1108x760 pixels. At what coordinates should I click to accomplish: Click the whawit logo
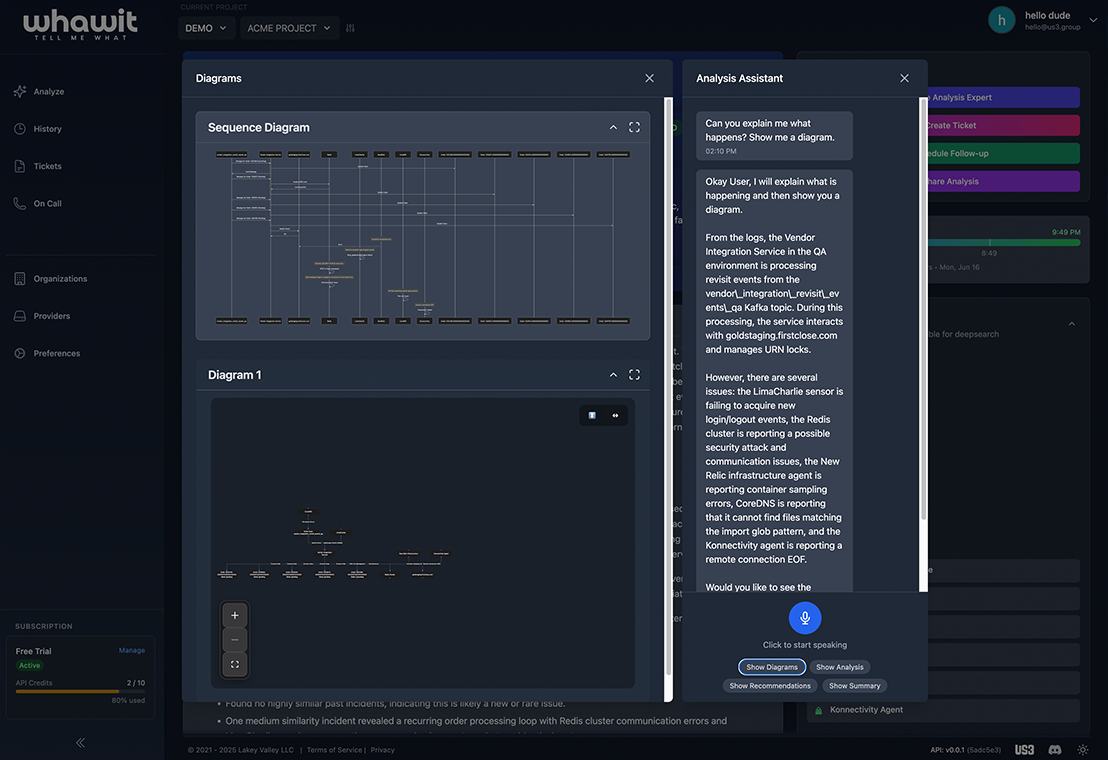pos(81,25)
